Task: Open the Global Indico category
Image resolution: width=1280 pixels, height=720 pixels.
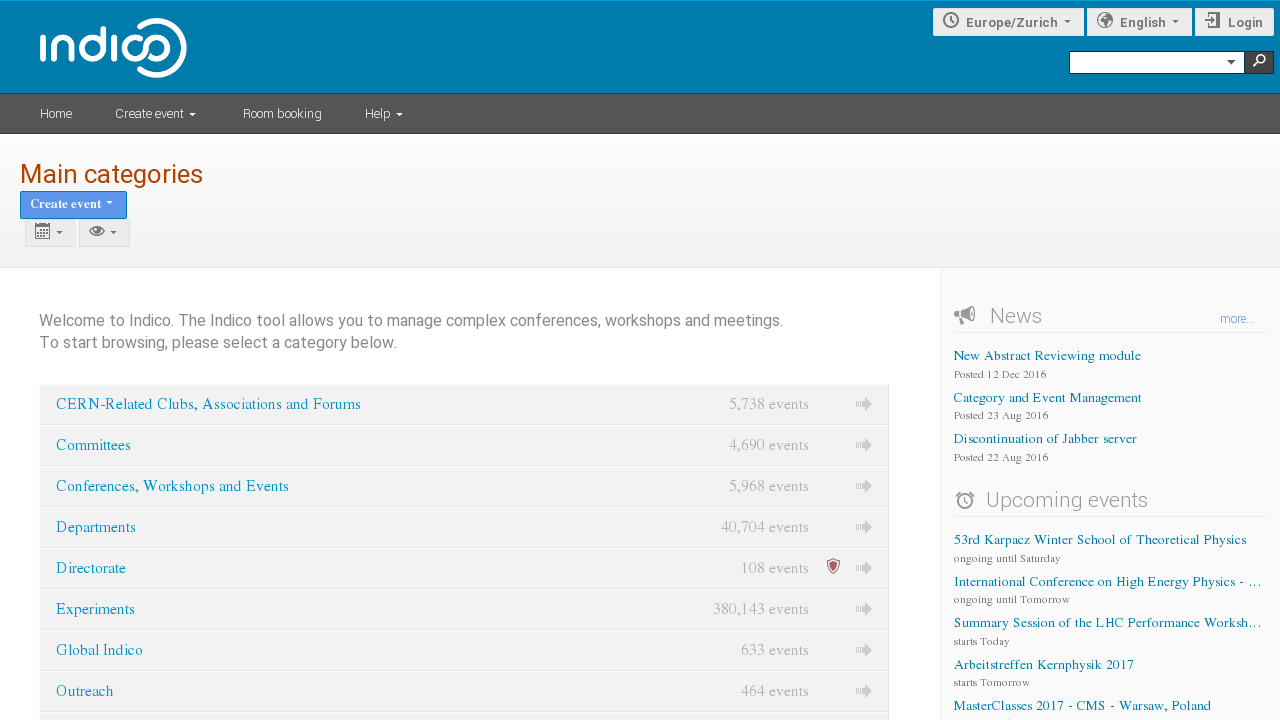Action: (x=99, y=650)
